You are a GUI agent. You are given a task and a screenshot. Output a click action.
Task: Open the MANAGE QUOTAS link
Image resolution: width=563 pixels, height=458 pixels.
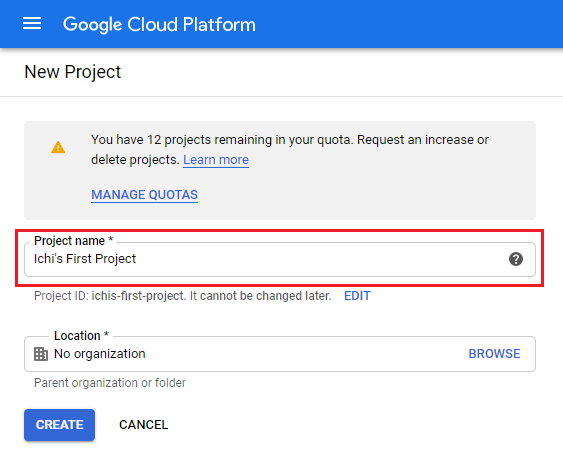pos(144,195)
